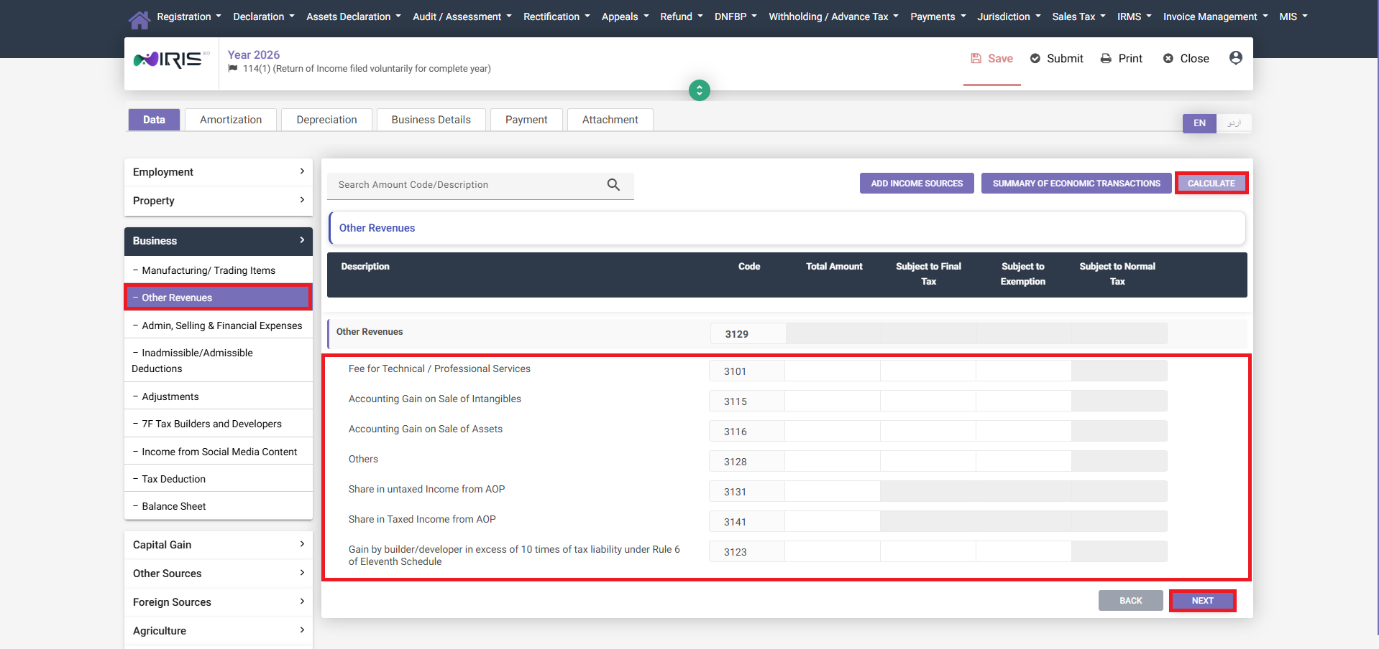Expand the Other Sources section
This screenshot has height=649, width=1379.
pos(218,574)
